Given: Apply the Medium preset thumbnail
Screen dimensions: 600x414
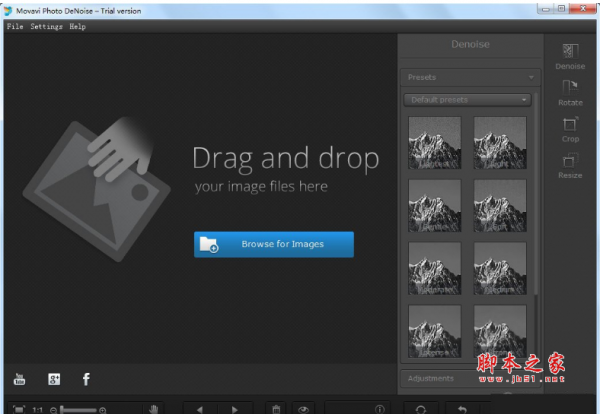Looking at the screenshot, I should click(500, 268).
